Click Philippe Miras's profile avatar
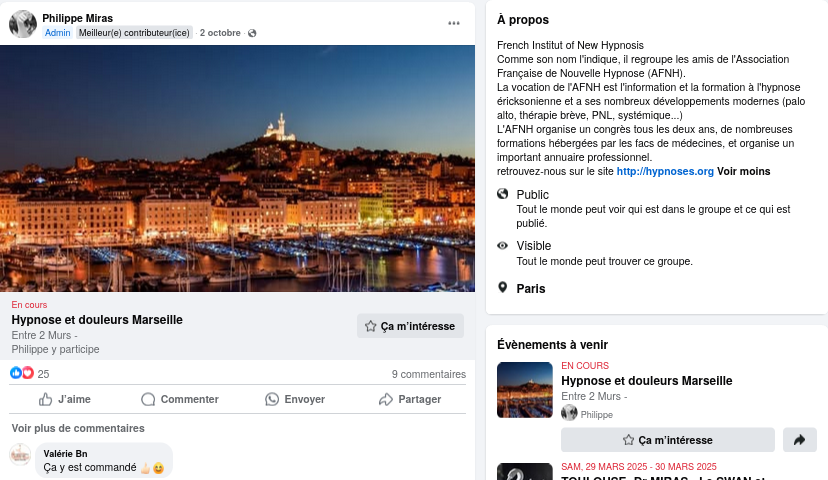 point(23,24)
